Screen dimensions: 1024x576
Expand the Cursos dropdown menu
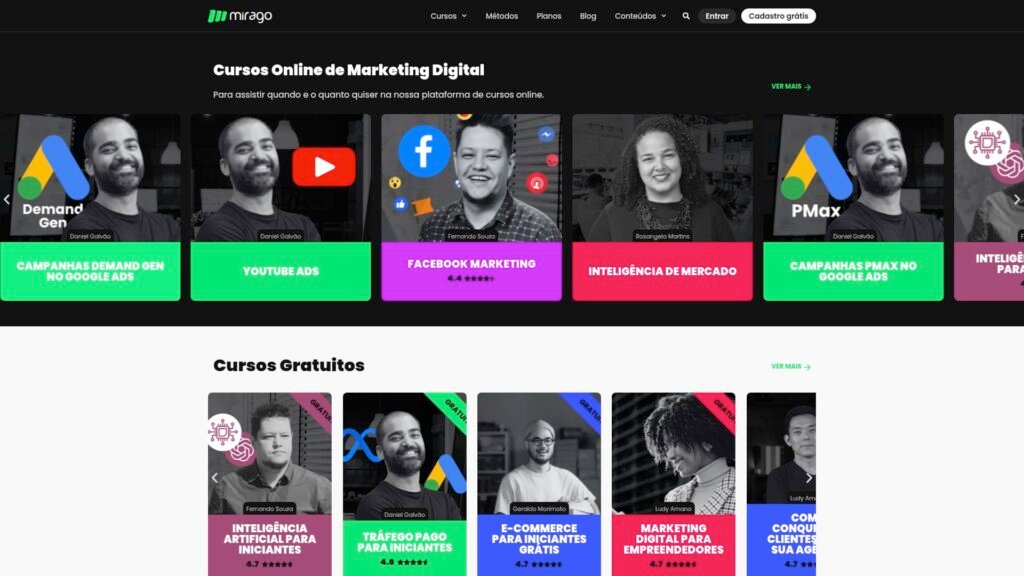[x=448, y=16]
